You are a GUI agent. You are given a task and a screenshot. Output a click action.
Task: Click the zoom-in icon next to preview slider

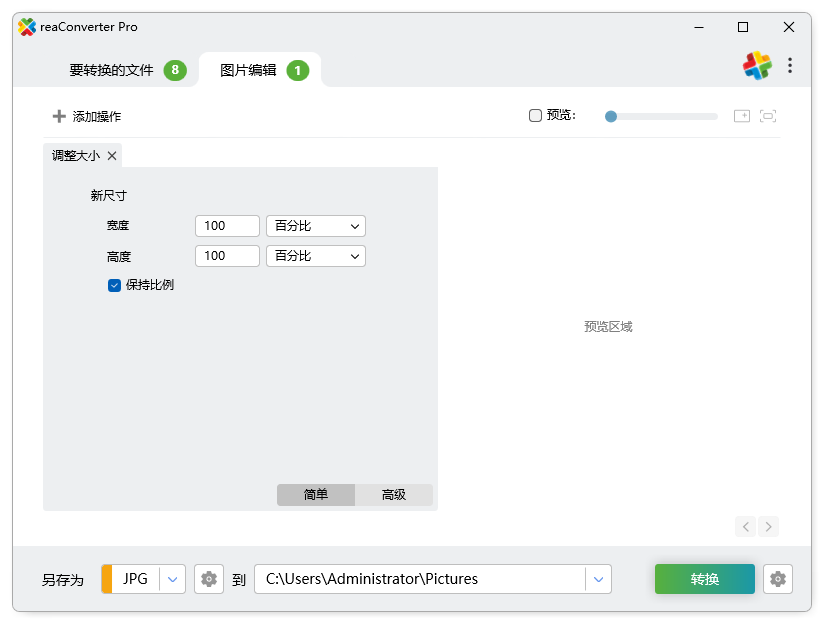pos(742,115)
